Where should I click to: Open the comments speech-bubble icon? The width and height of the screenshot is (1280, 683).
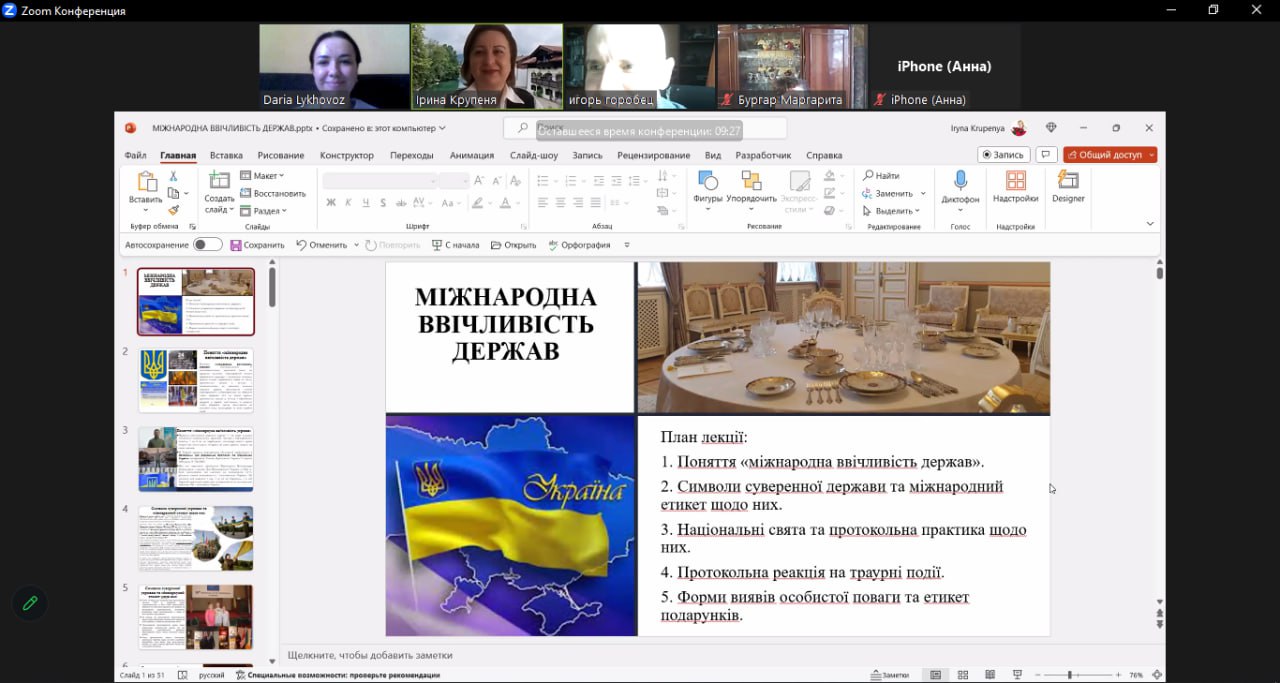pyautogui.click(x=1046, y=155)
